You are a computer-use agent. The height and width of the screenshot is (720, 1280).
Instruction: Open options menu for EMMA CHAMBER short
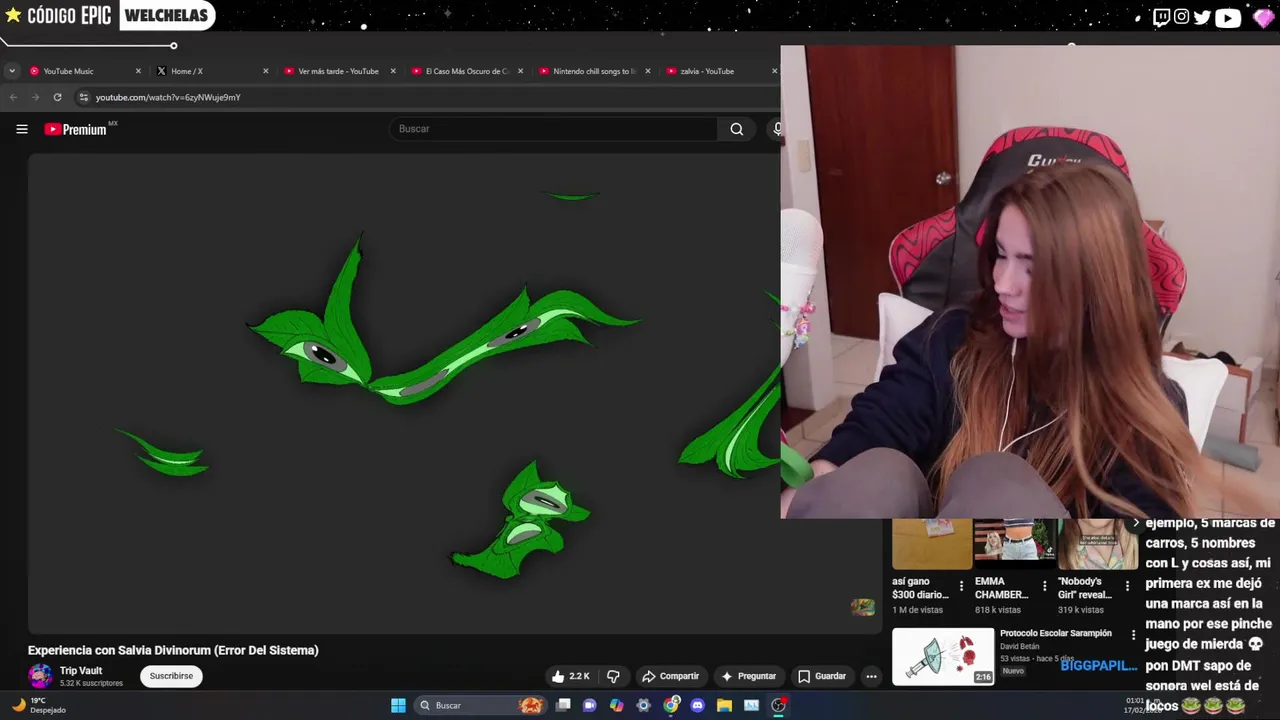pyautogui.click(x=1045, y=586)
